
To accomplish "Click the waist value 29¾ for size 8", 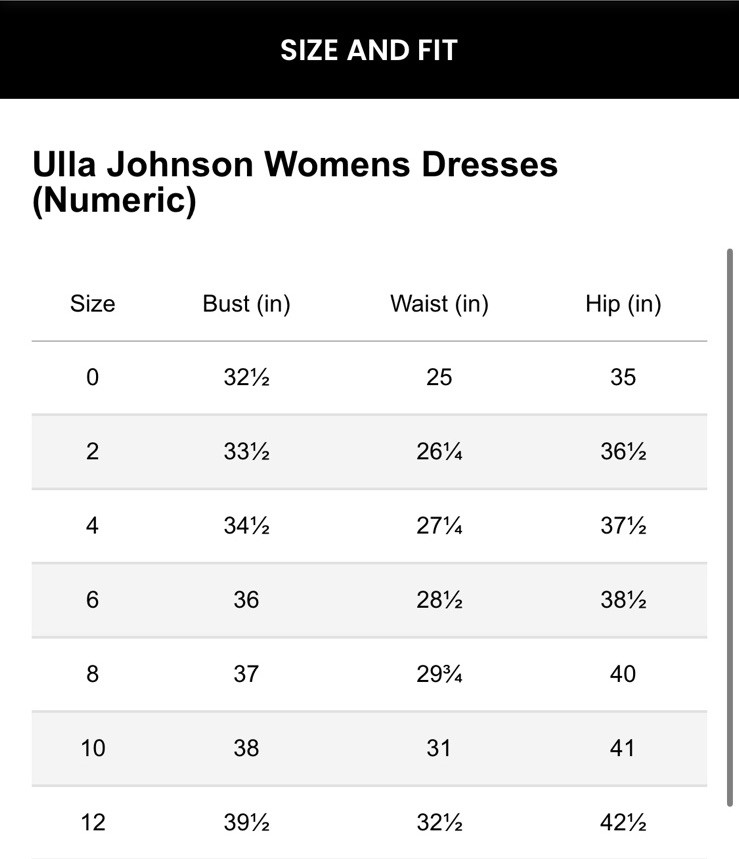I will [439, 674].
